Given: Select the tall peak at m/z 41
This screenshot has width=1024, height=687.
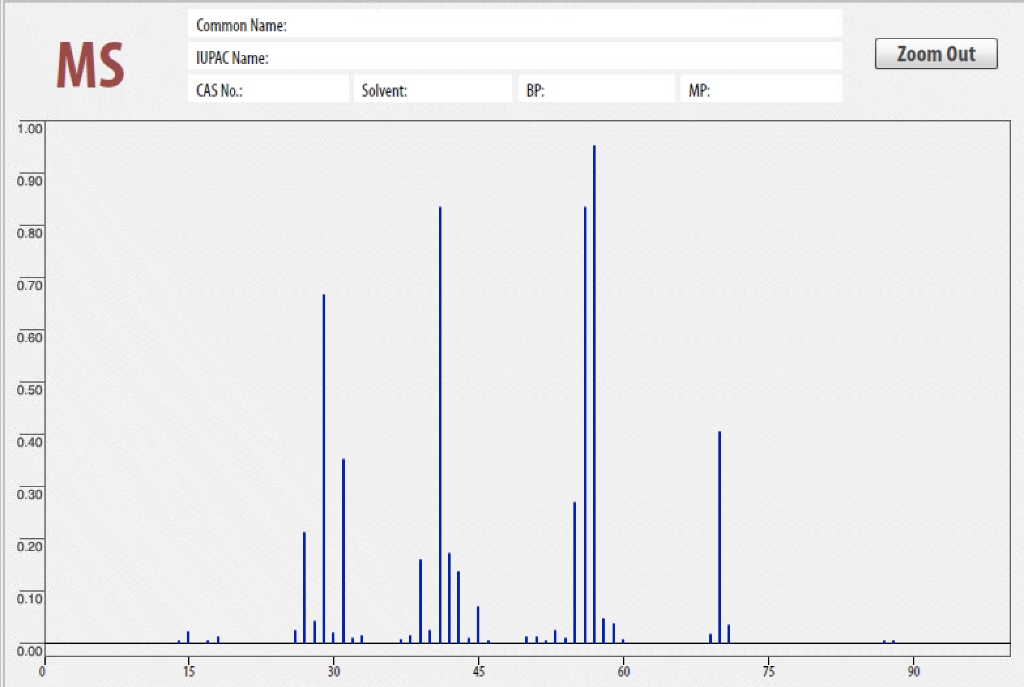Looking at the screenshot, I should [x=440, y=420].
